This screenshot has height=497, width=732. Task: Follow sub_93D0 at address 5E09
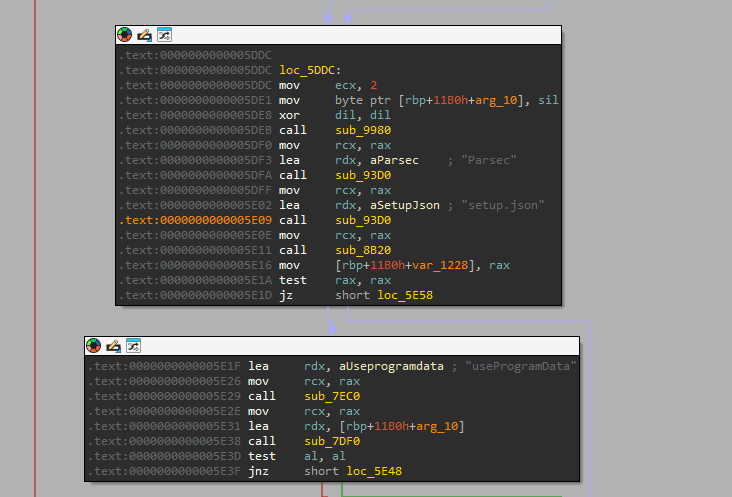click(x=363, y=220)
